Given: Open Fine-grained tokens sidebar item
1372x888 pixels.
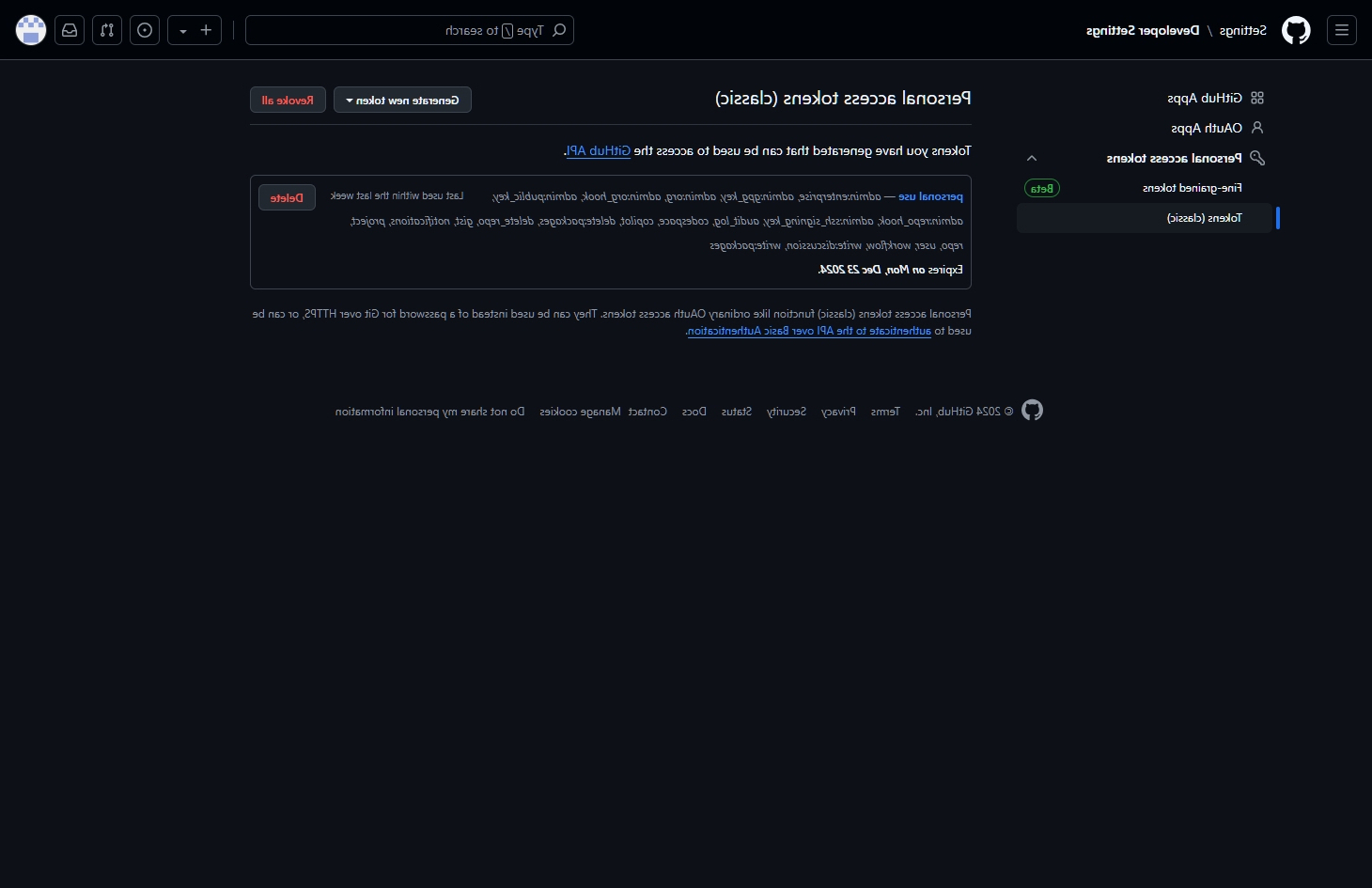Looking at the screenshot, I should pos(1192,188).
